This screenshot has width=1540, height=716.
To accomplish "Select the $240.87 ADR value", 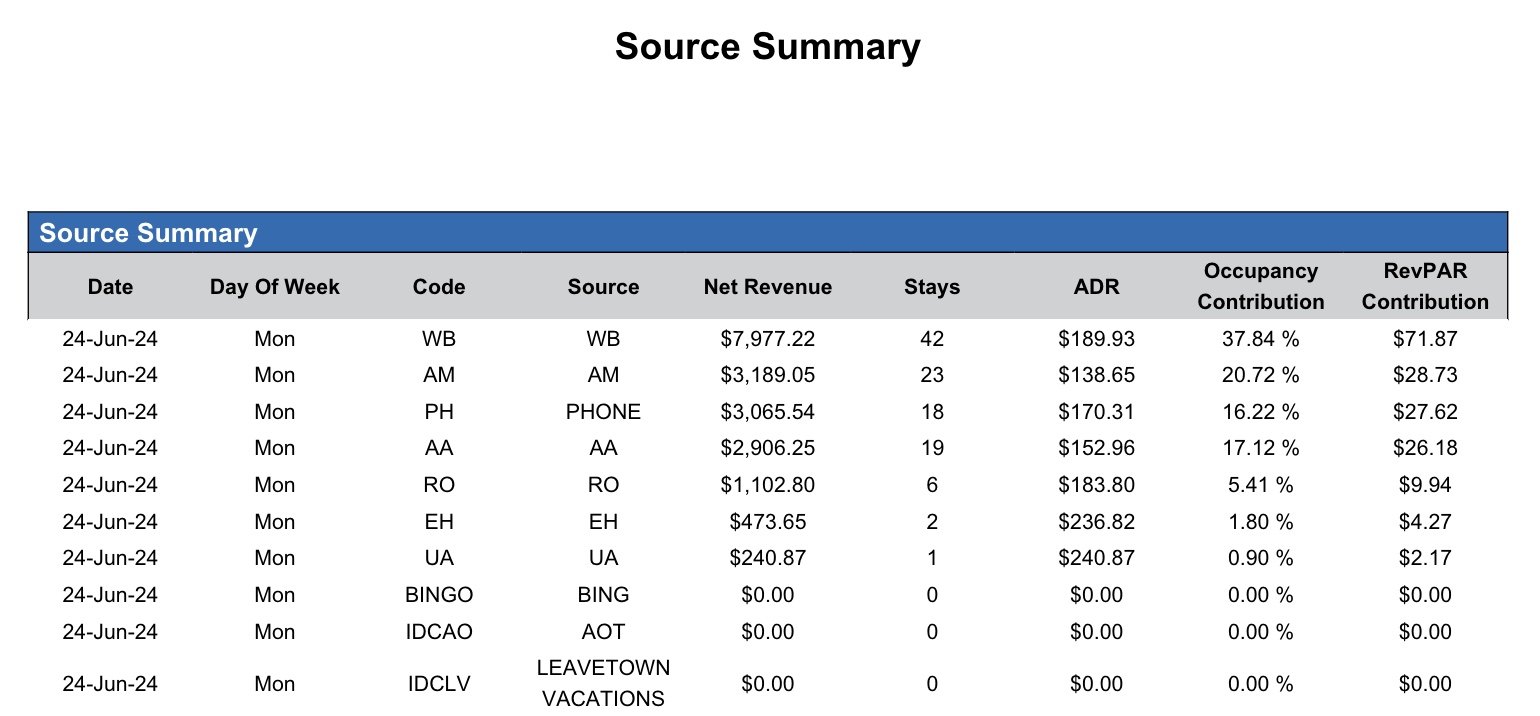I will pos(1097,558).
